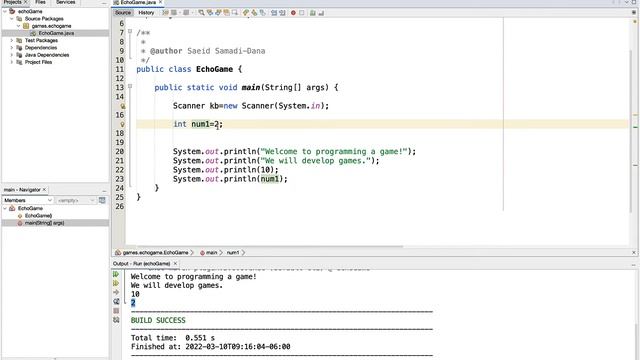The height and width of the screenshot is (360, 640).
Task: Click the Forward navigation icon in editor toolbar
Action: [x=186, y=13]
